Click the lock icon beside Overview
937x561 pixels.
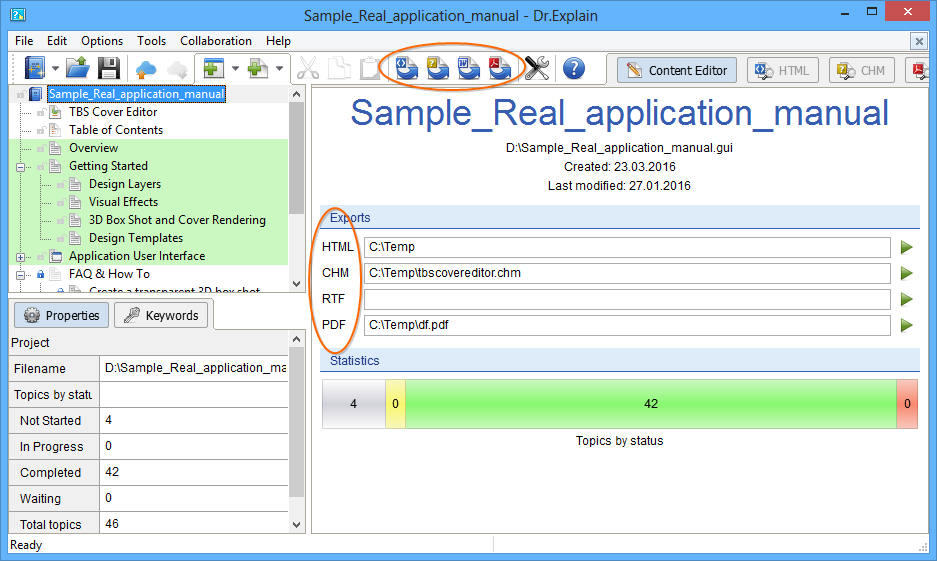[41, 148]
